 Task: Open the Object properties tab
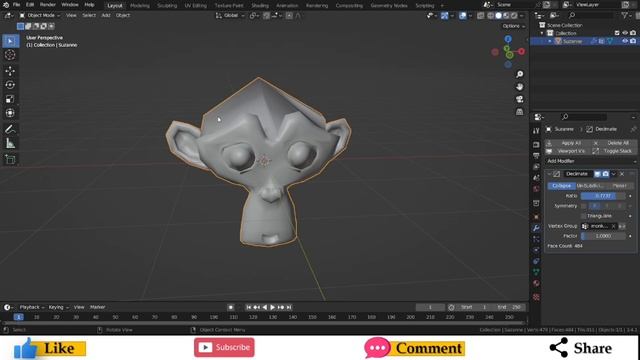[x=536, y=217]
